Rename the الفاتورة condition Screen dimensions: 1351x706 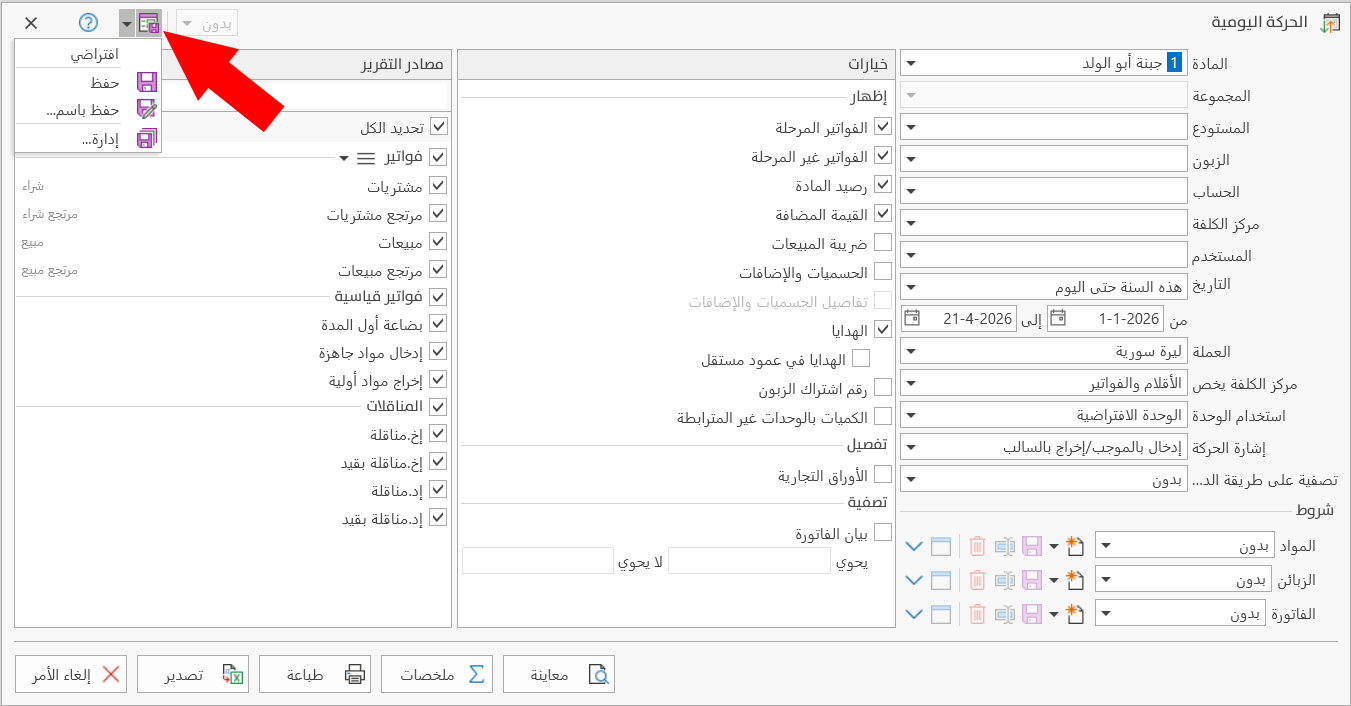pos(1005,614)
